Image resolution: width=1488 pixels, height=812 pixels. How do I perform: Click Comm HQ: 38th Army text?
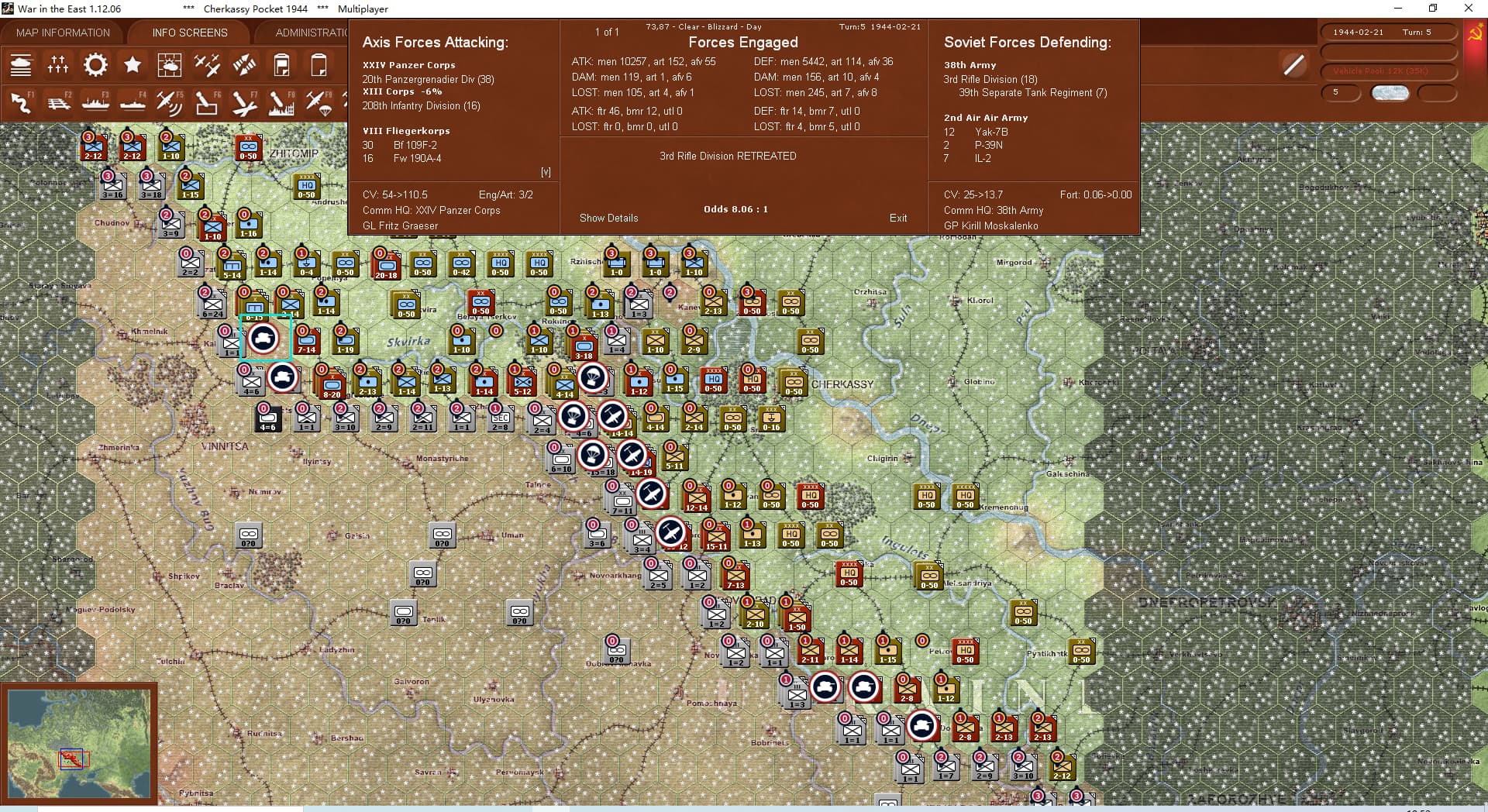(994, 210)
